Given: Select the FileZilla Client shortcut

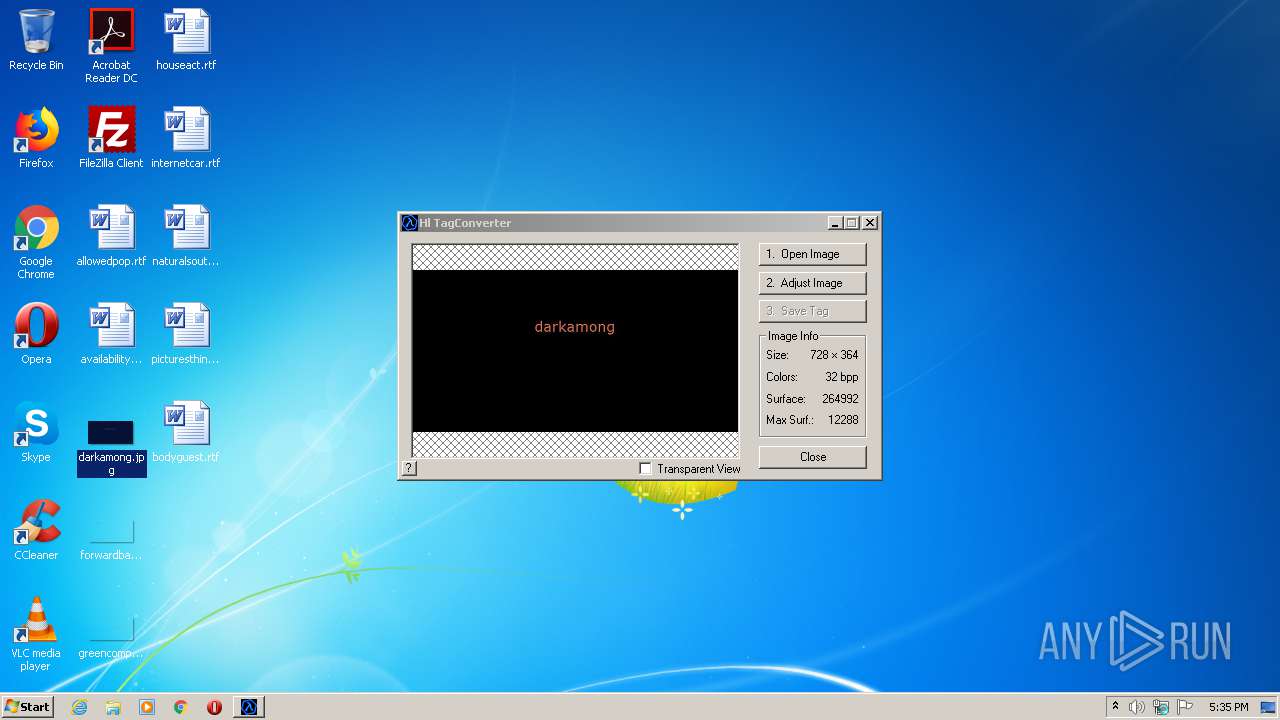Looking at the screenshot, I should pyautogui.click(x=111, y=138).
